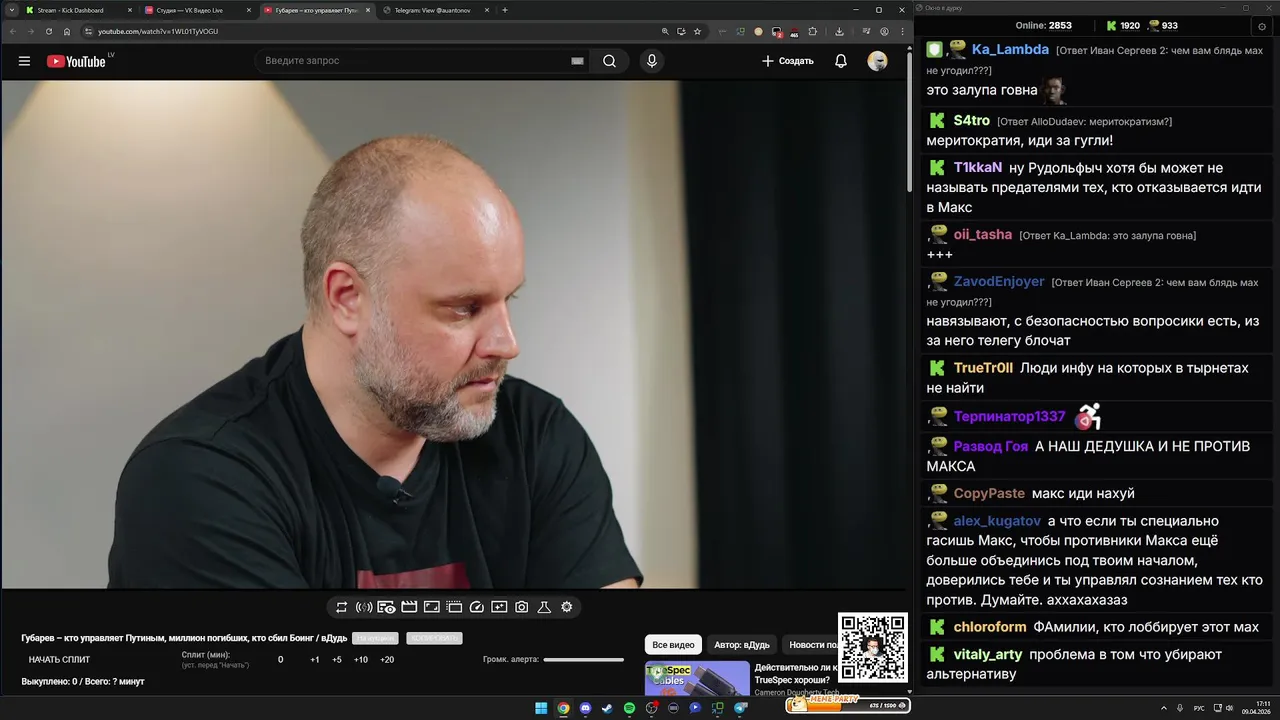Click the loop icon in player toolbar
1280x720 pixels.
[342, 607]
